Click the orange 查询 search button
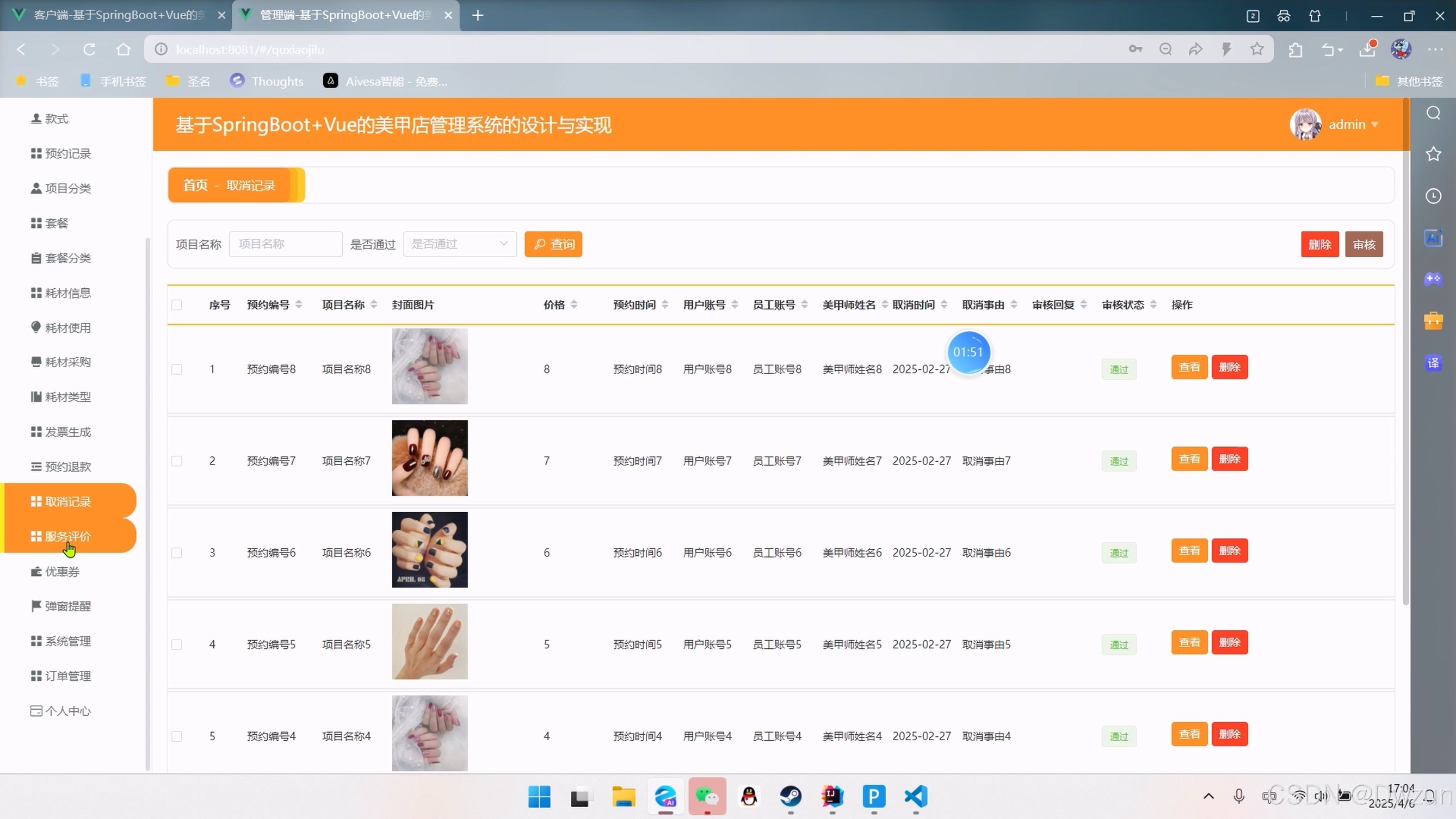 pyautogui.click(x=553, y=244)
